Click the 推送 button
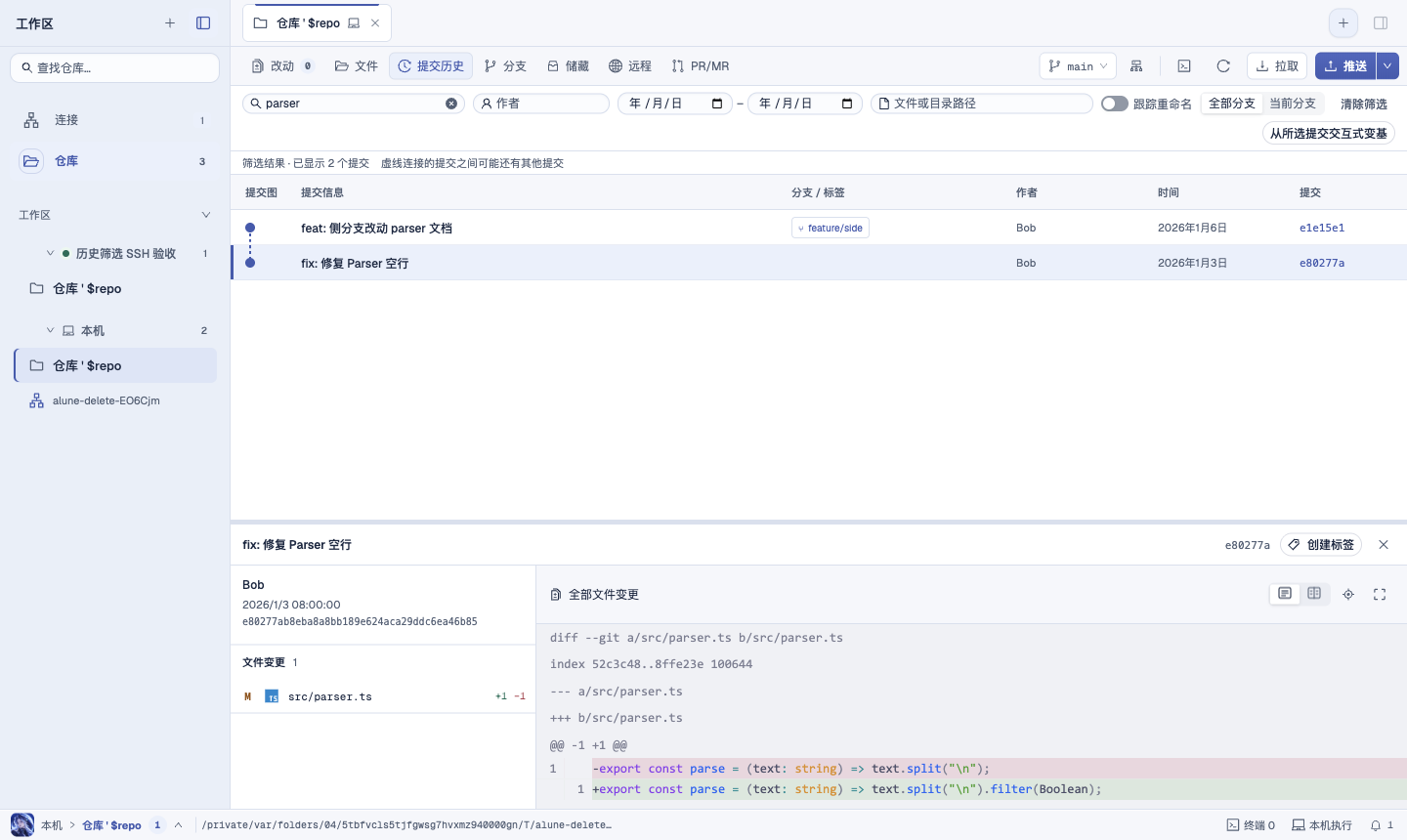The height and width of the screenshot is (840, 1407). click(x=1345, y=66)
